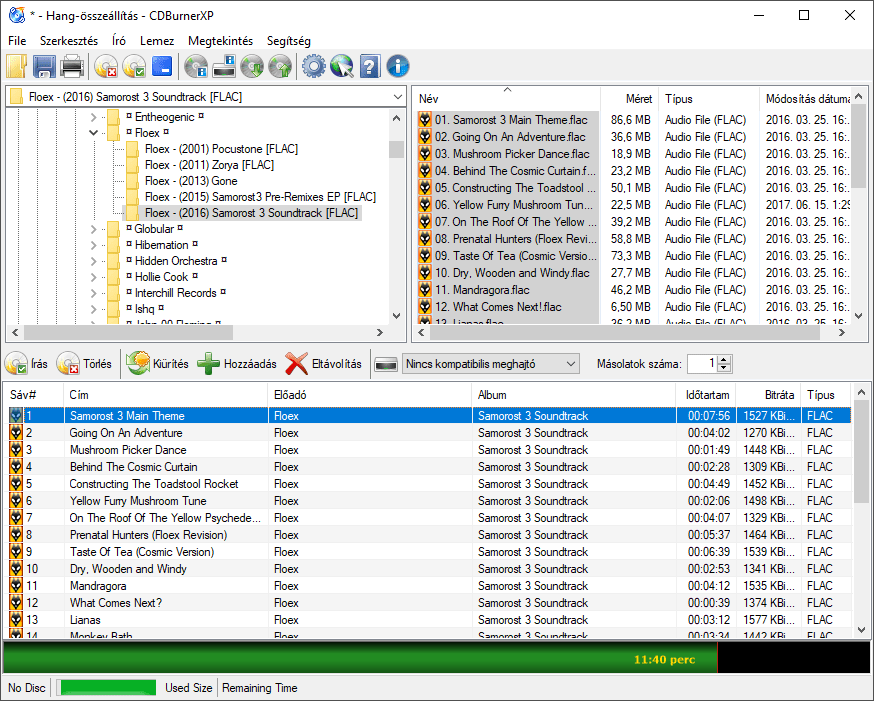Click the drive icon beside the device dropdown
Viewport: 874px width, 701px height.
[x=386, y=364]
